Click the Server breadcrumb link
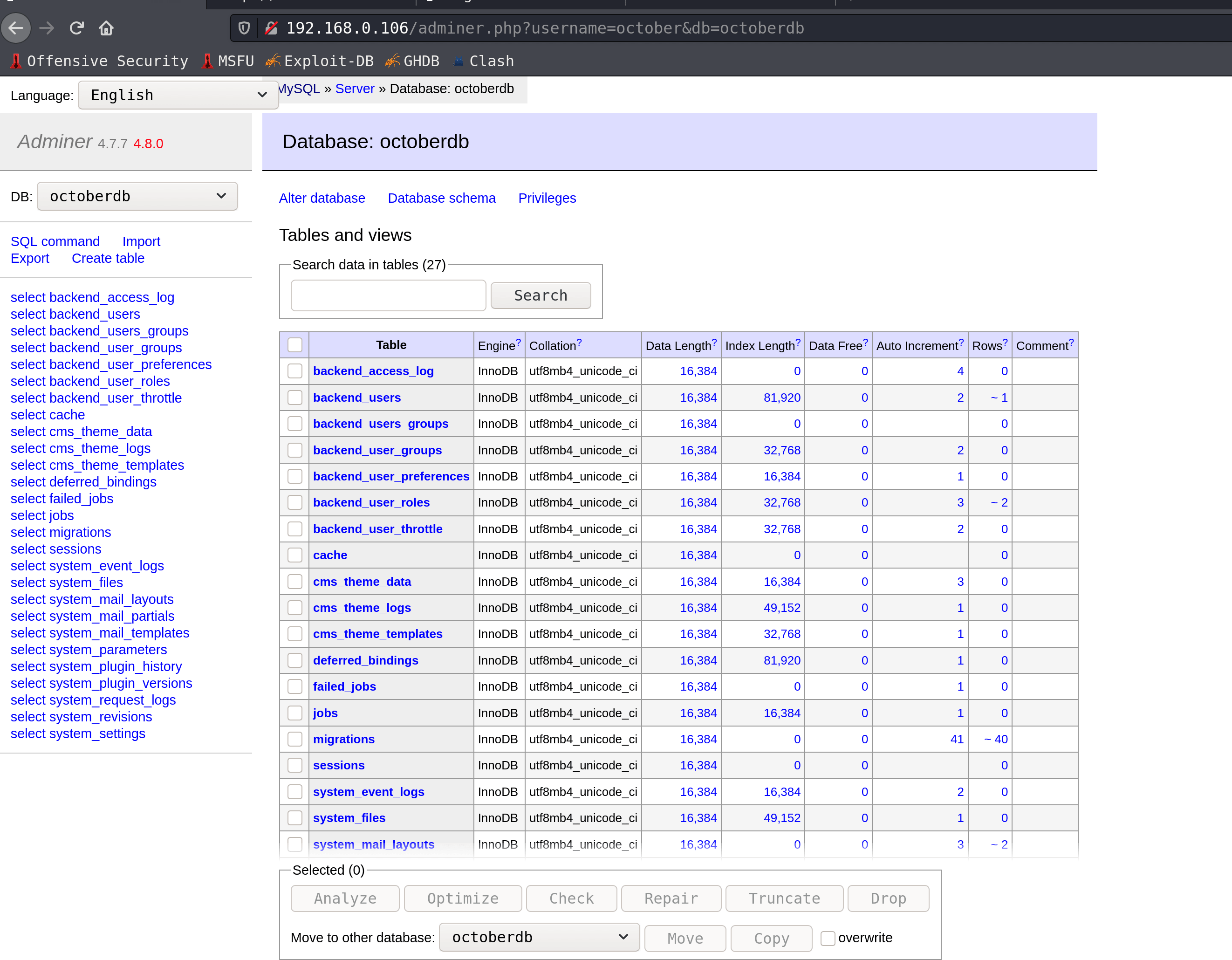Screen dimensions: 1232x960 coord(354,89)
